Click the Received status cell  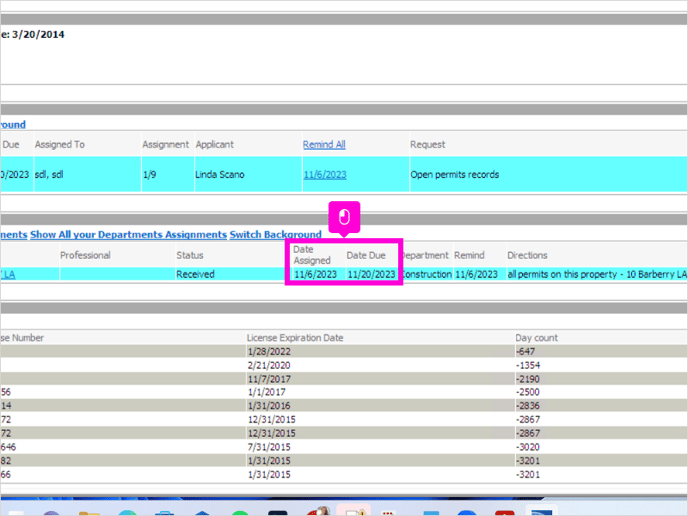pos(195,274)
